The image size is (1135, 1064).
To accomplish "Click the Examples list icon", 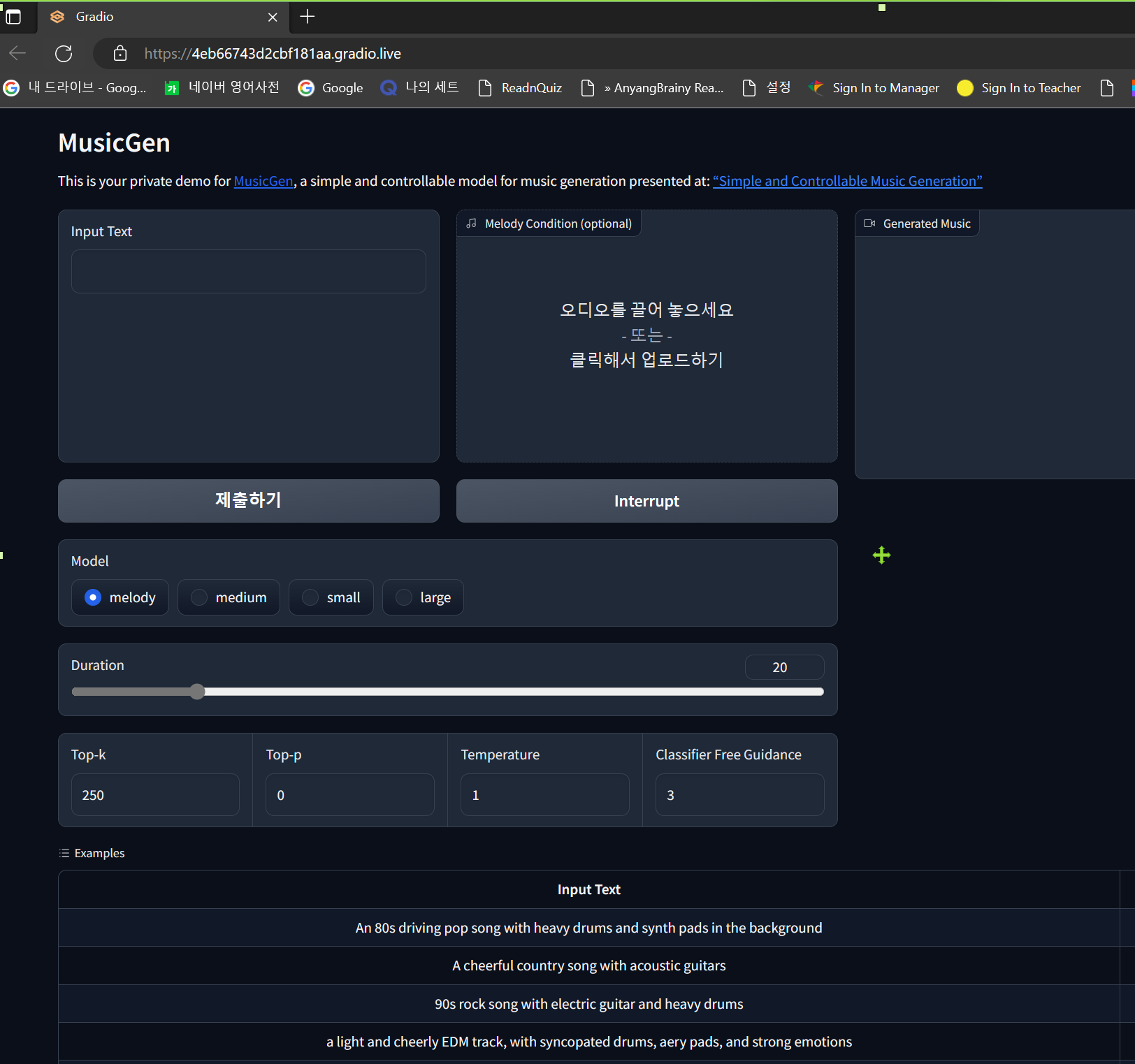I will 64,853.
